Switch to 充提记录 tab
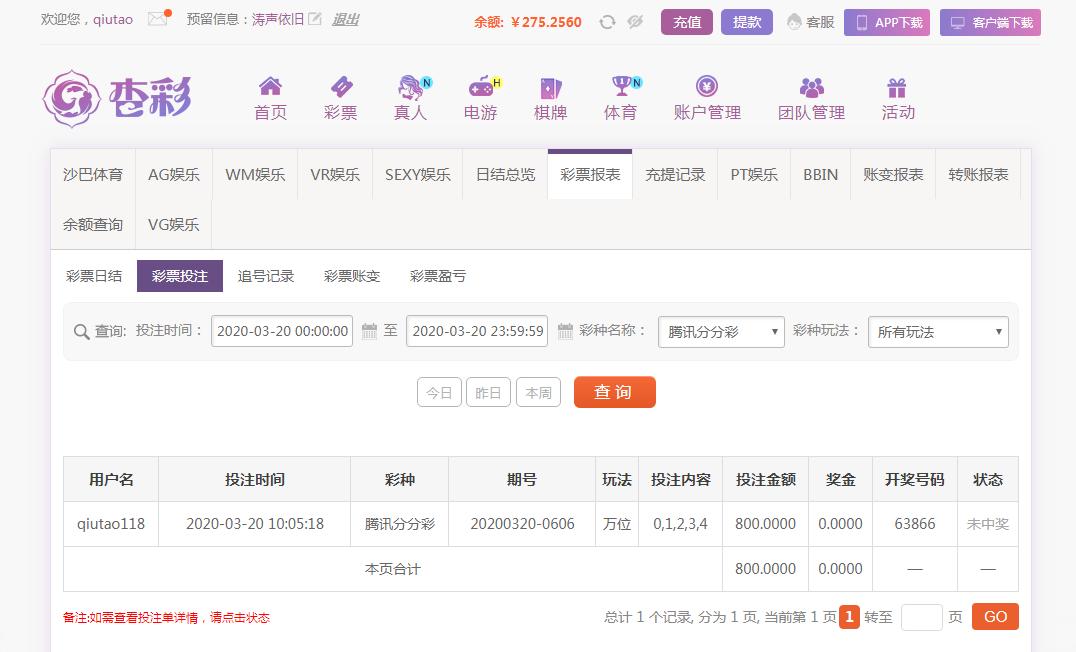Viewport: 1076px width, 652px height. tap(675, 174)
